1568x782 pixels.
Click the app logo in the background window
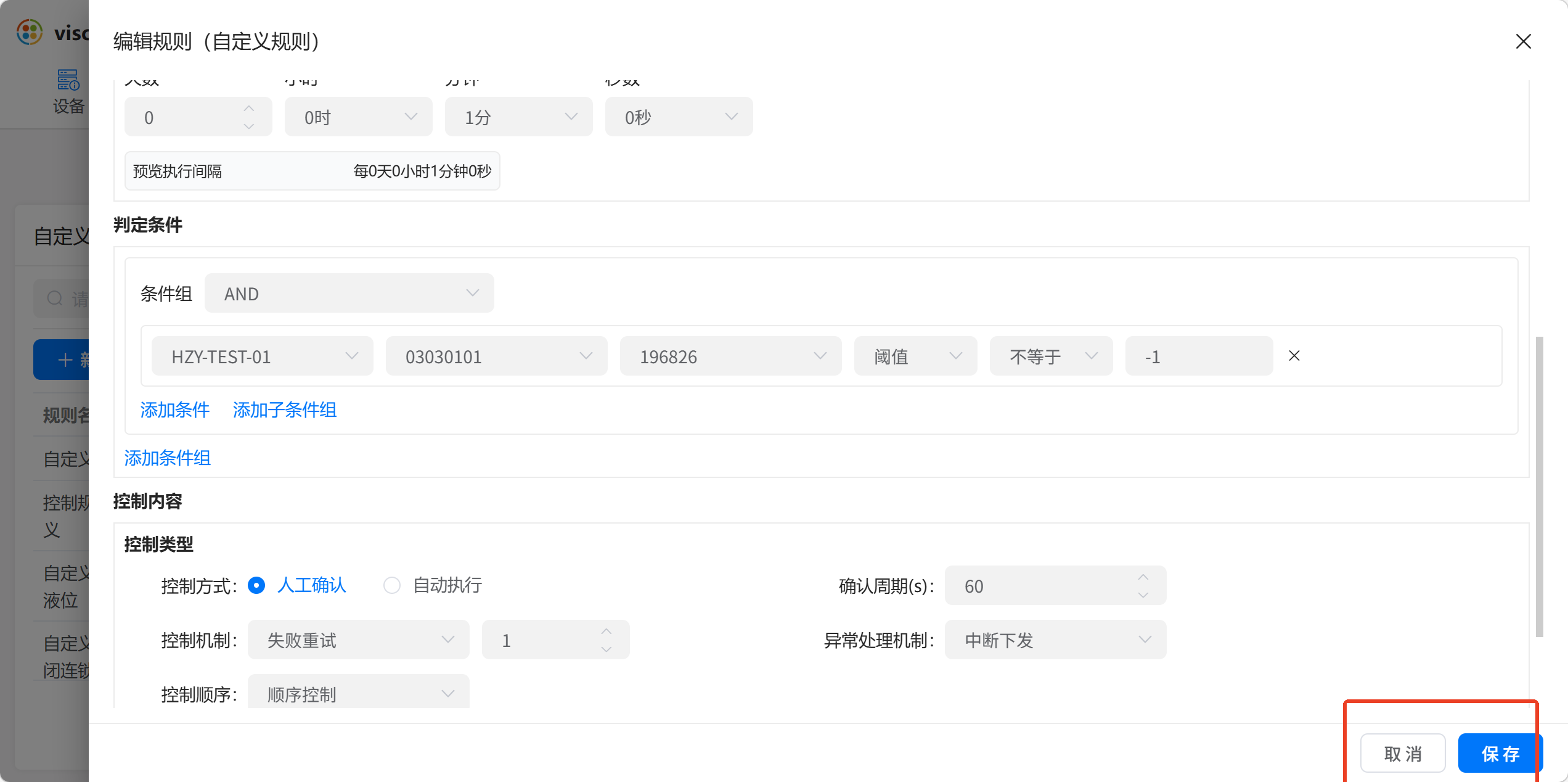point(30,32)
